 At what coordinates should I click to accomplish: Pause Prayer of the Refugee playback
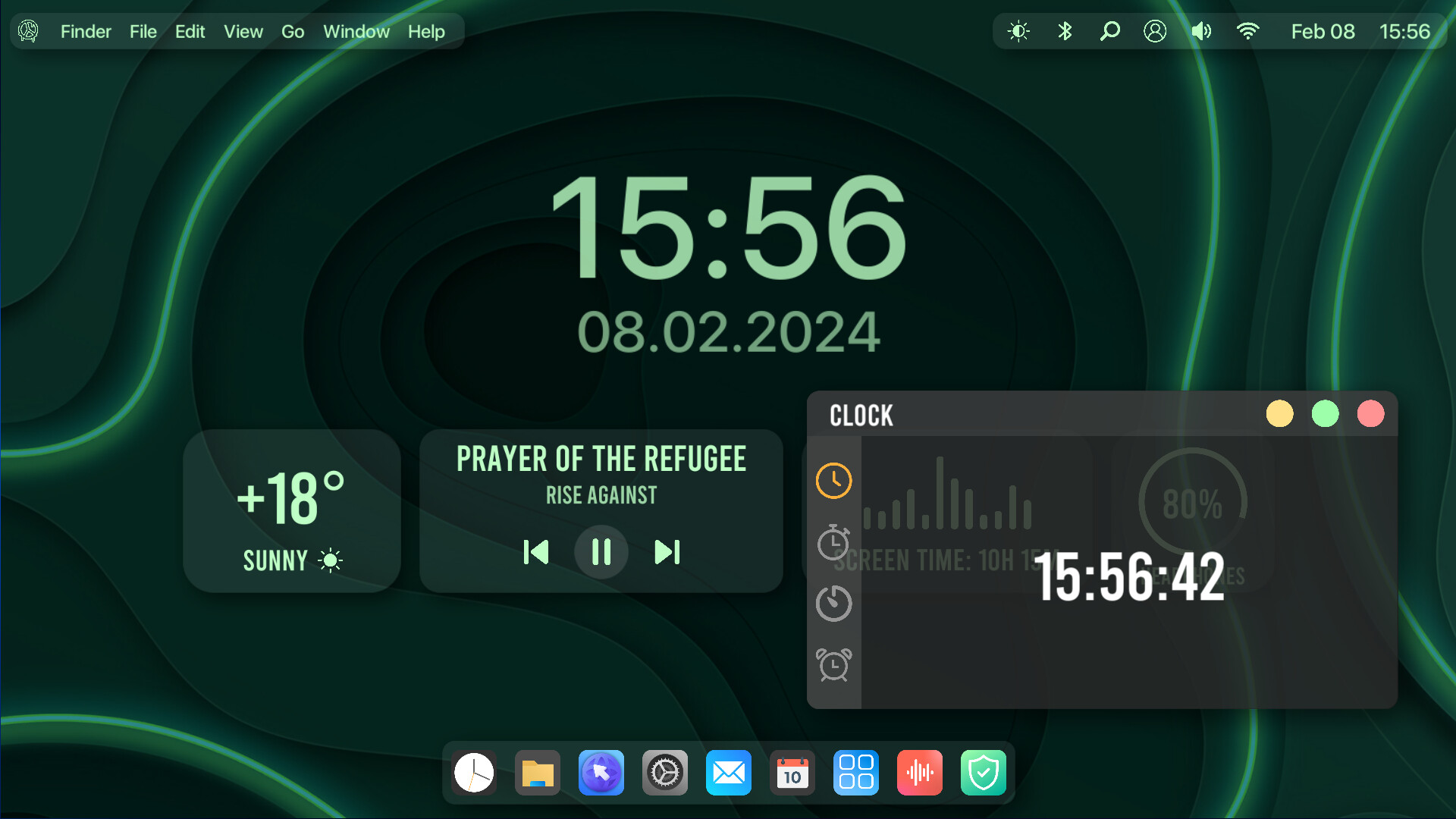[x=601, y=552]
